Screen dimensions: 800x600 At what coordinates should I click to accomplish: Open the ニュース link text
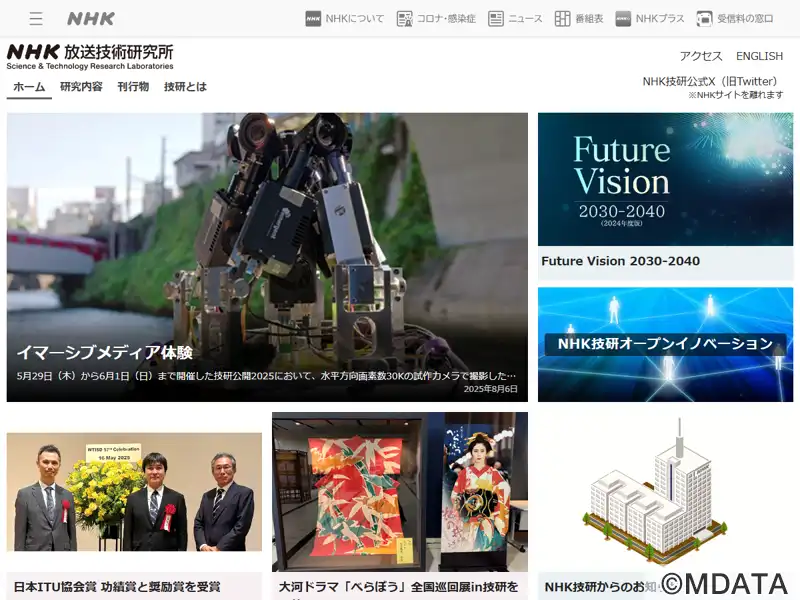(x=525, y=19)
